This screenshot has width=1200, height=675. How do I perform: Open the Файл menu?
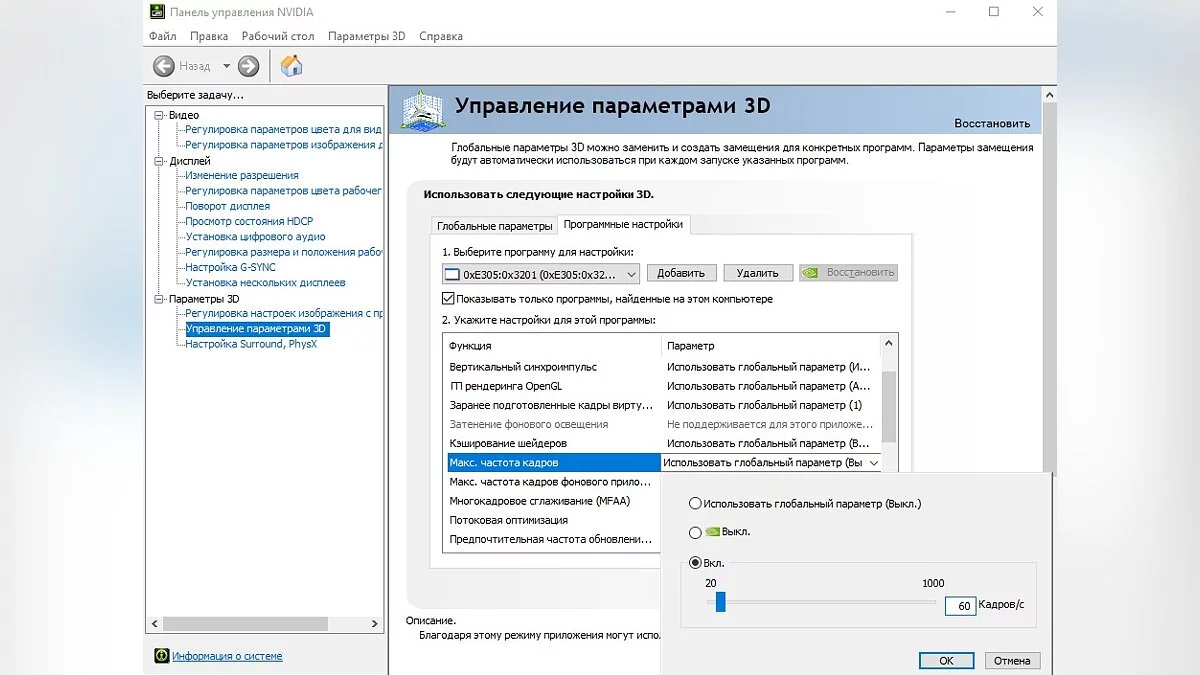(162, 36)
